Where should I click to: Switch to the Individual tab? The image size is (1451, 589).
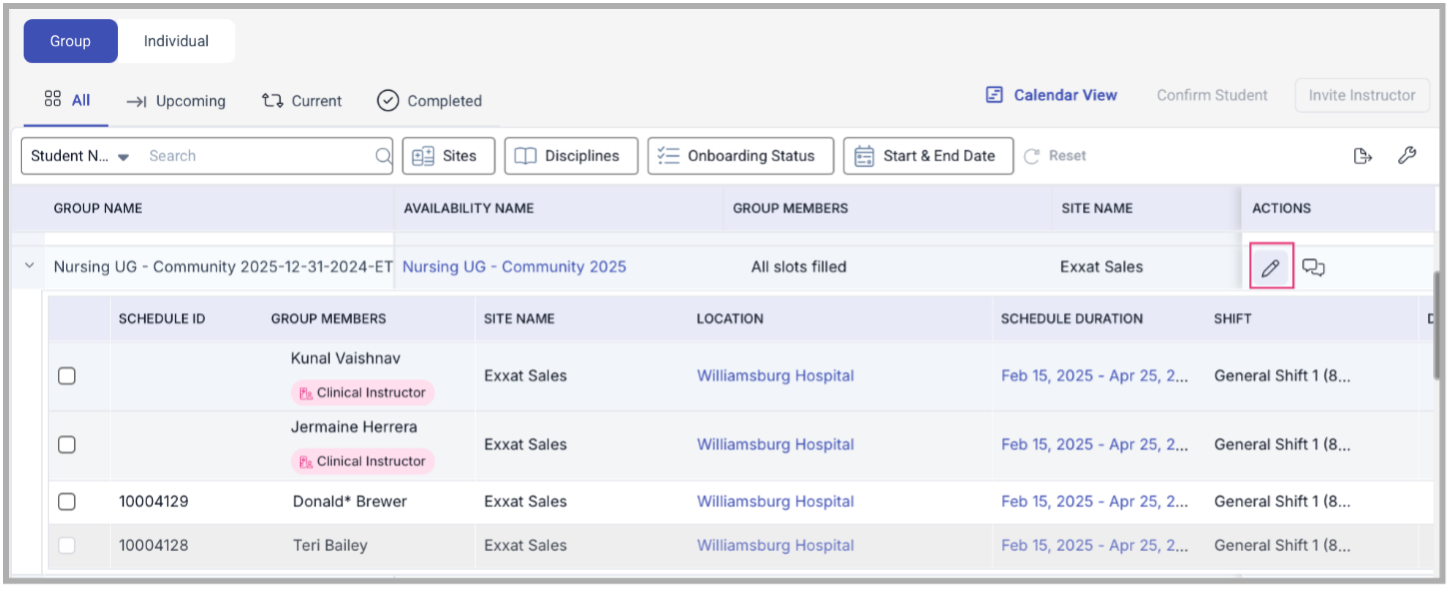click(x=176, y=41)
